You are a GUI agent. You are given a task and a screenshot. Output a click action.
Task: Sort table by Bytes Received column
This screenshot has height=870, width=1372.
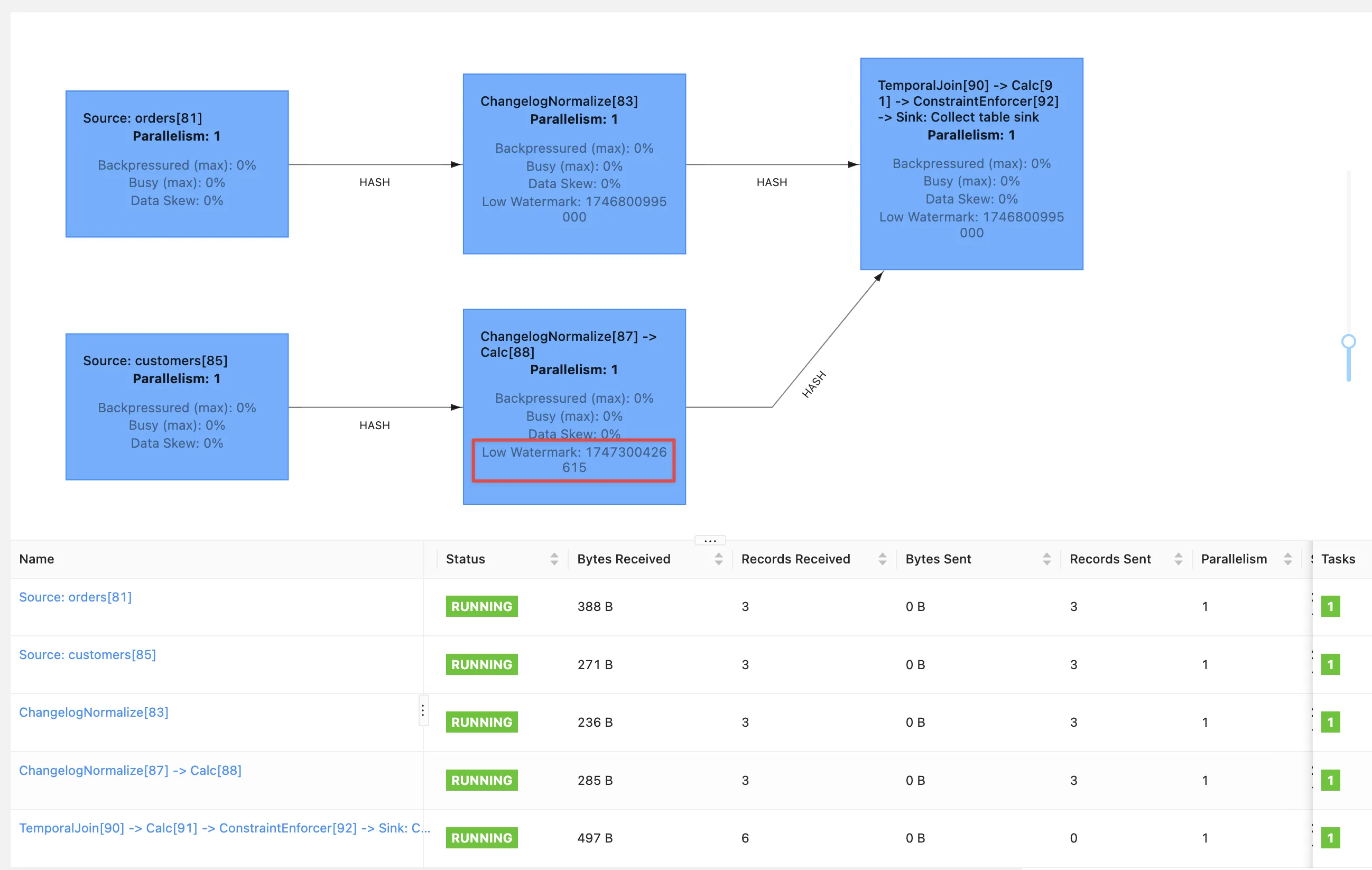click(x=718, y=559)
